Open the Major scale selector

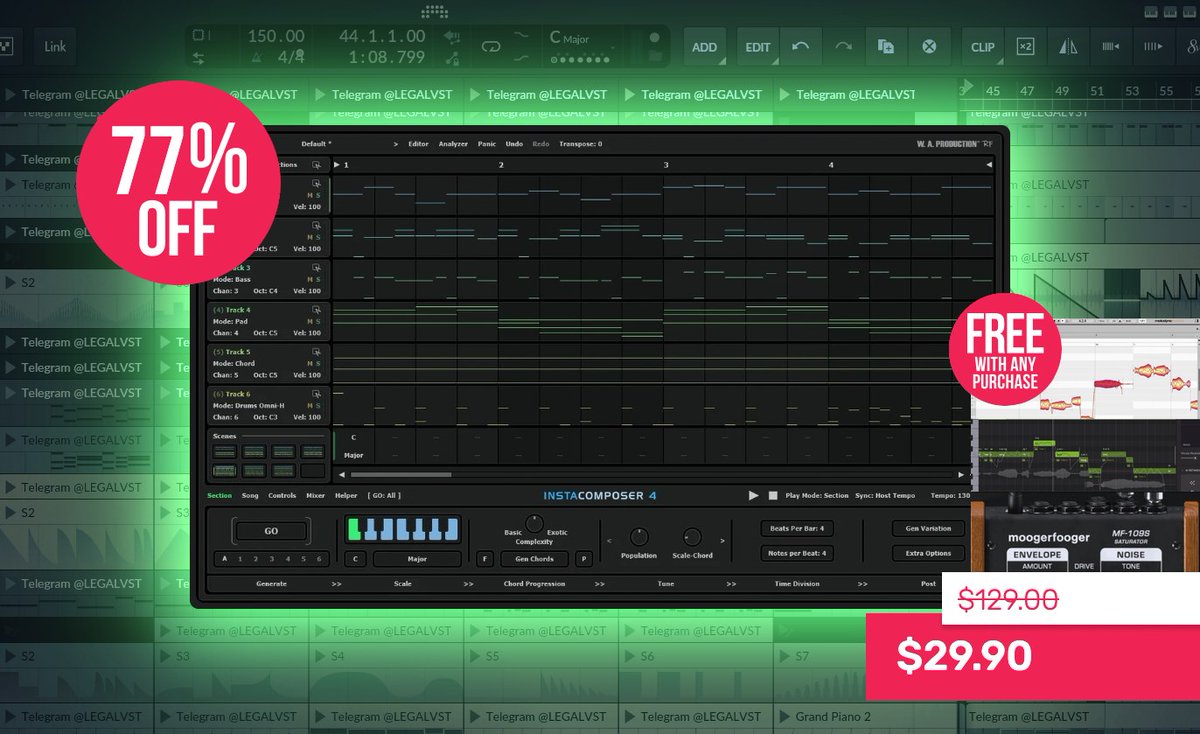click(417, 559)
